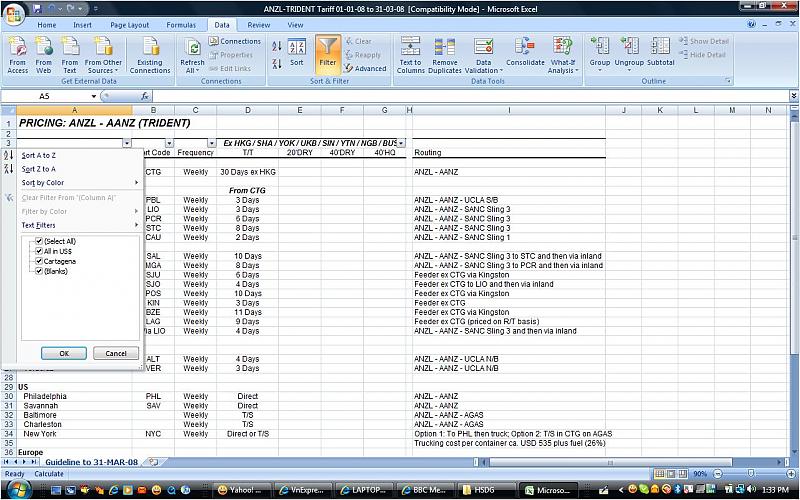The width and height of the screenshot is (800, 500).
Task: Toggle the (Blanks) filter checkbox
Action: tap(39, 271)
